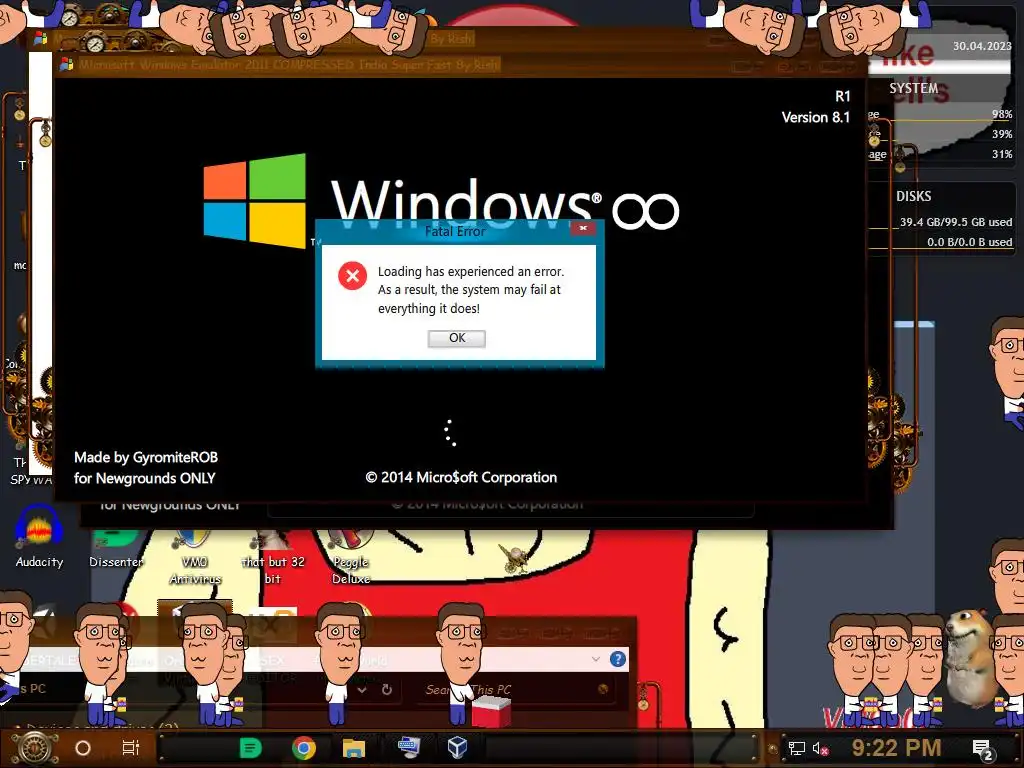Image resolution: width=1024 pixels, height=768 pixels.
Task: Click the four-color Windows logo in the emulator
Action: (254, 201)
